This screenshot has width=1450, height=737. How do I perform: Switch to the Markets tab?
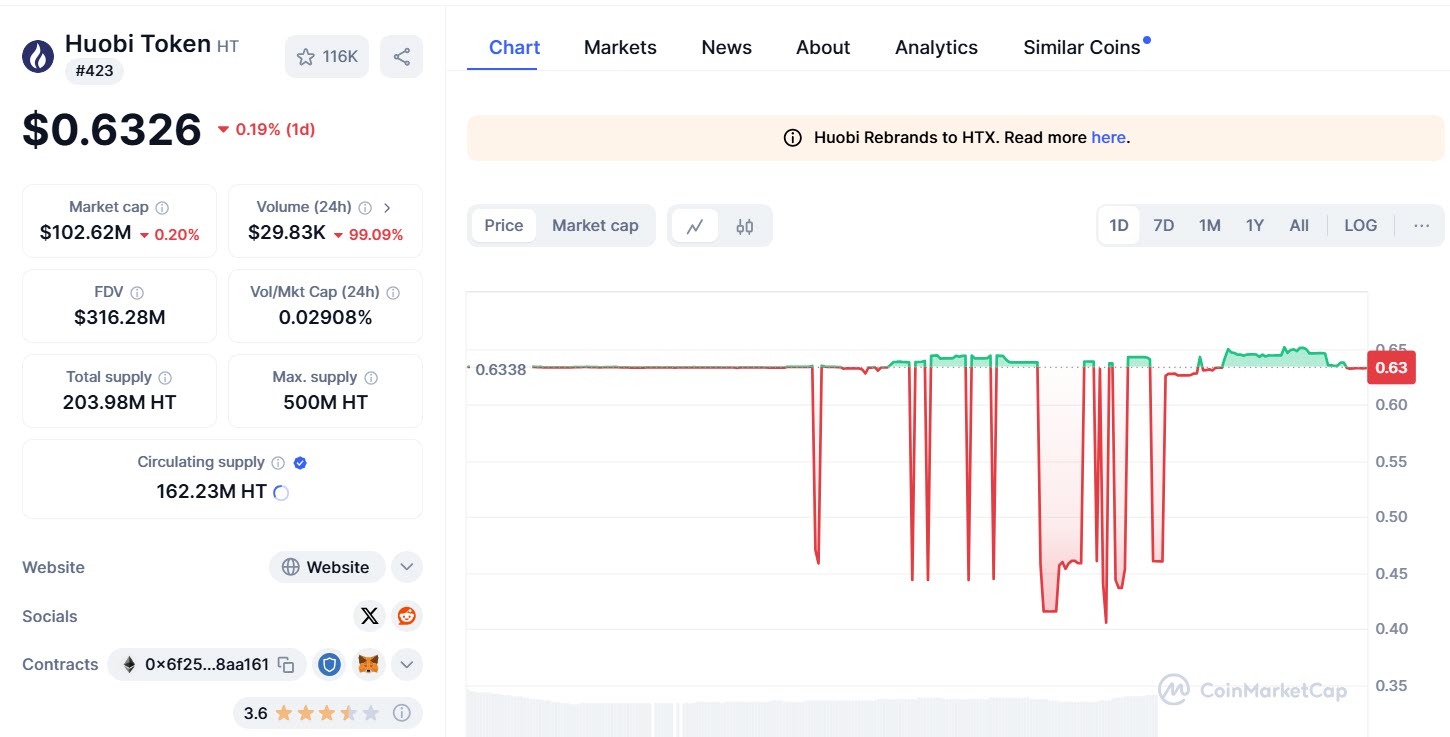point(620,47)
